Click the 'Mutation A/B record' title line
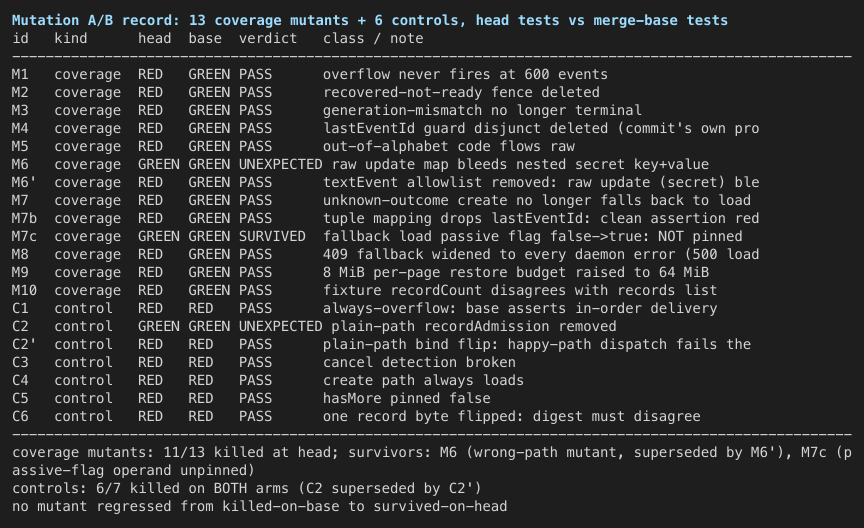The image size is (864, 528). coord(370,20)
